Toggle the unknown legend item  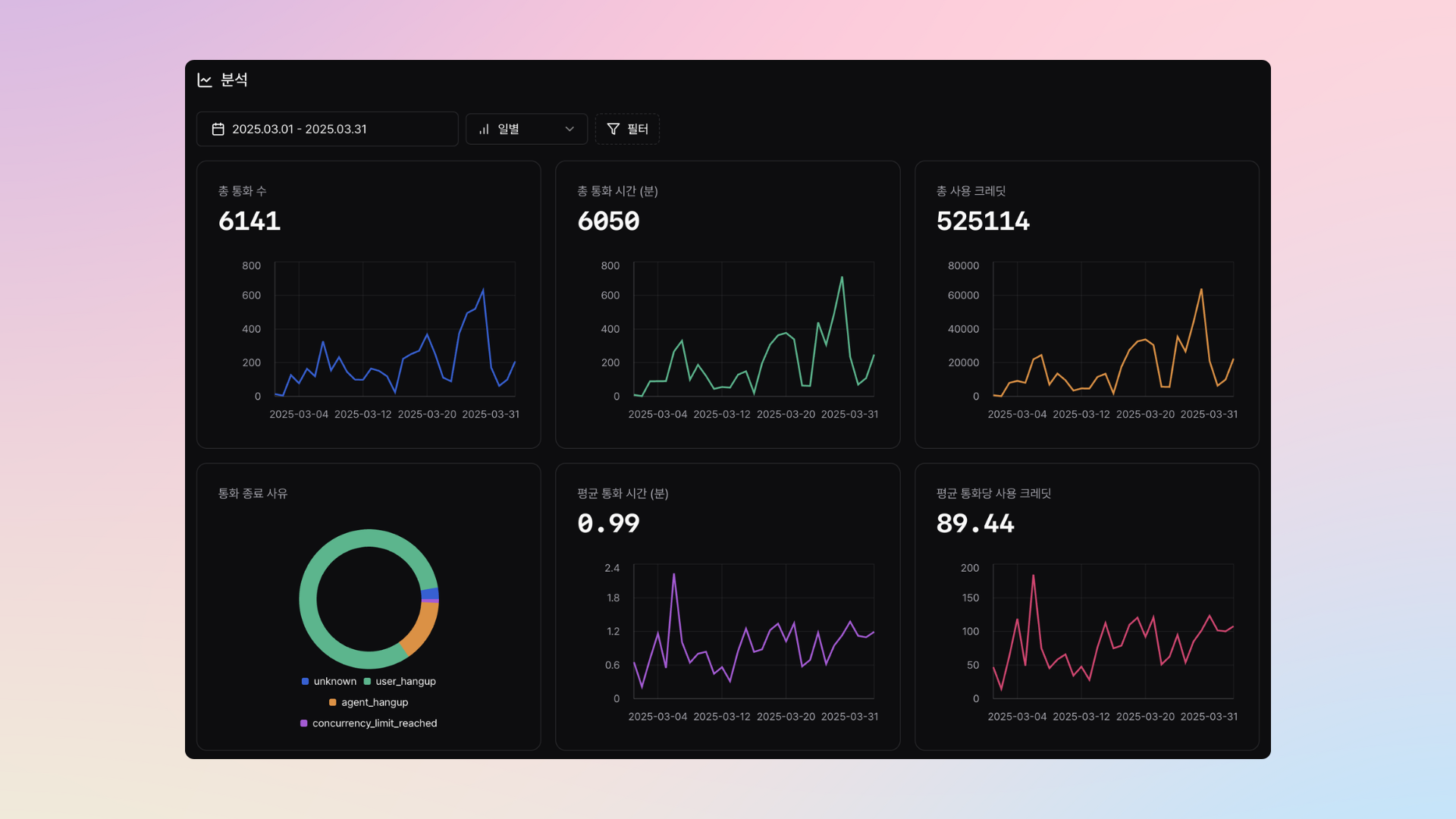point(329,681)
